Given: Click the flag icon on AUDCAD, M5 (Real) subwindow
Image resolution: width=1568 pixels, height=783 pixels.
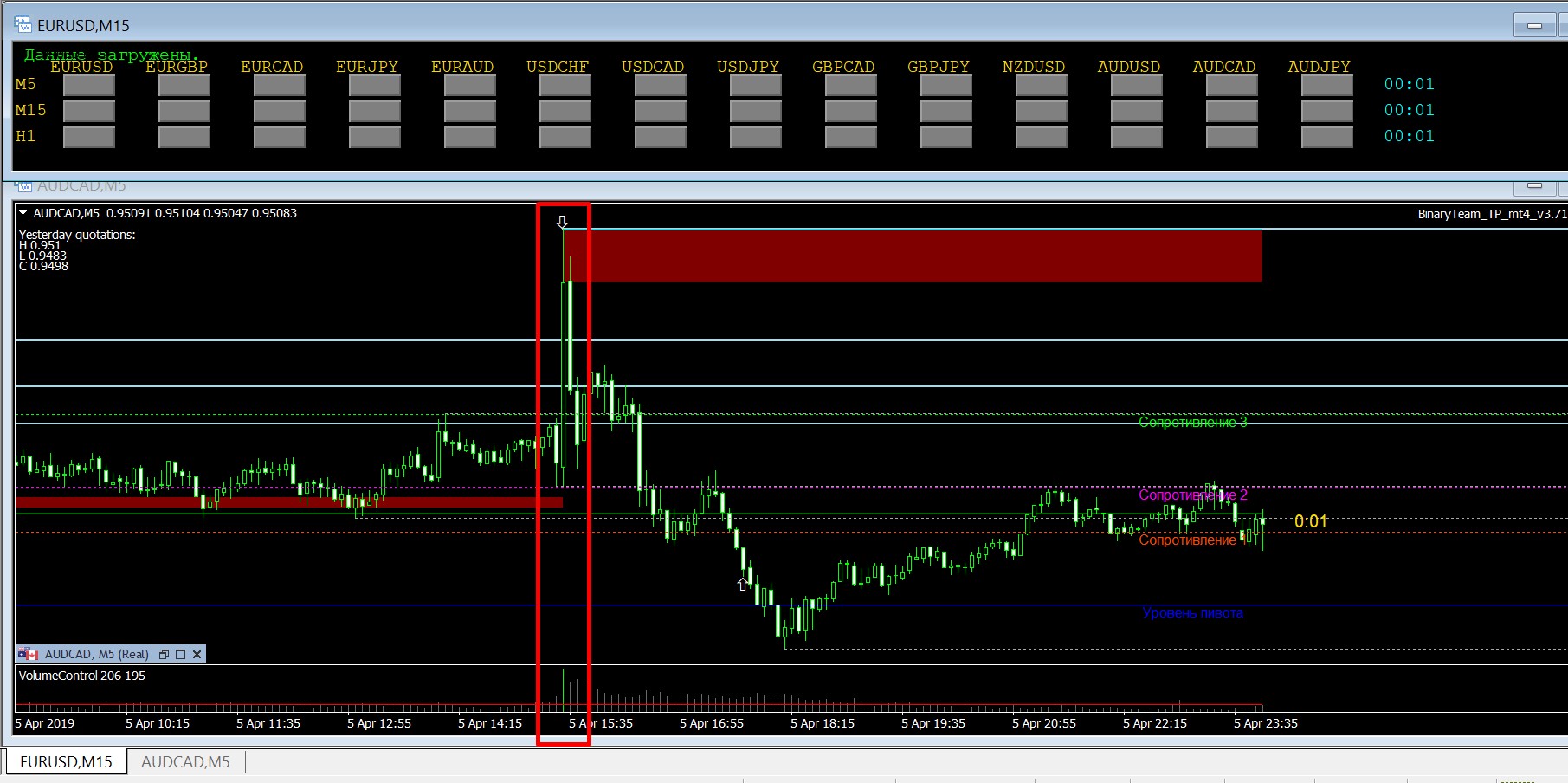Looking at the screenshot, I should click(x=29, y=654).
